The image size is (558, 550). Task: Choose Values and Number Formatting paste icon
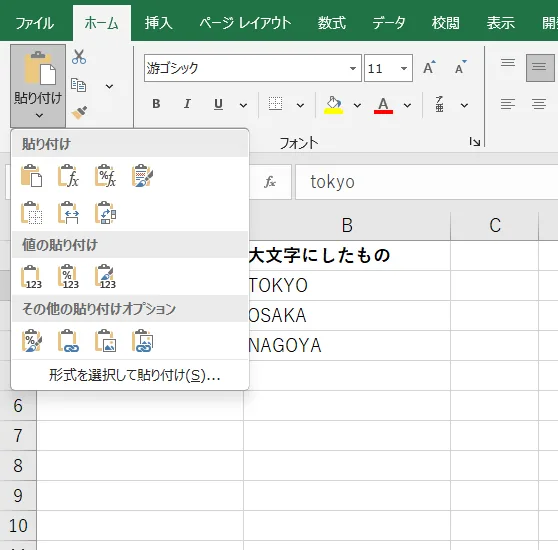coord(68,276)
